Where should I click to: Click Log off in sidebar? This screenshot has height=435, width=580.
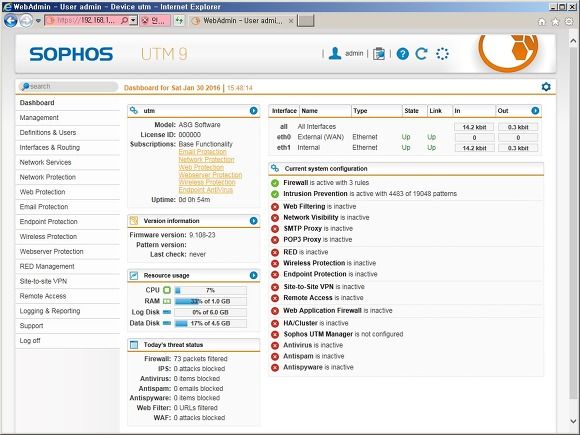pyautogui.click(x=30, y=340)
